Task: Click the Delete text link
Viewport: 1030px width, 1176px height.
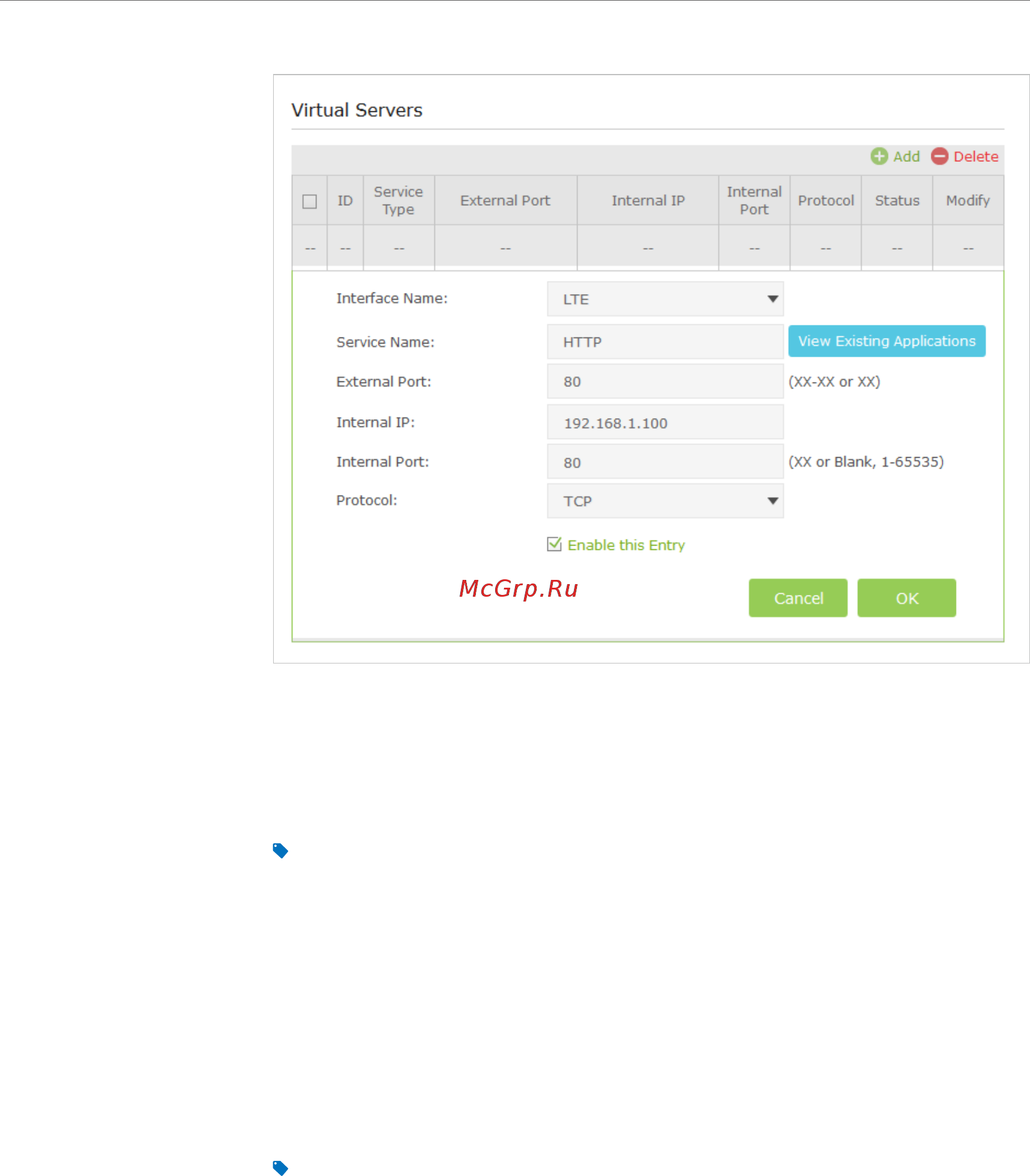Action: pos(976,156)
